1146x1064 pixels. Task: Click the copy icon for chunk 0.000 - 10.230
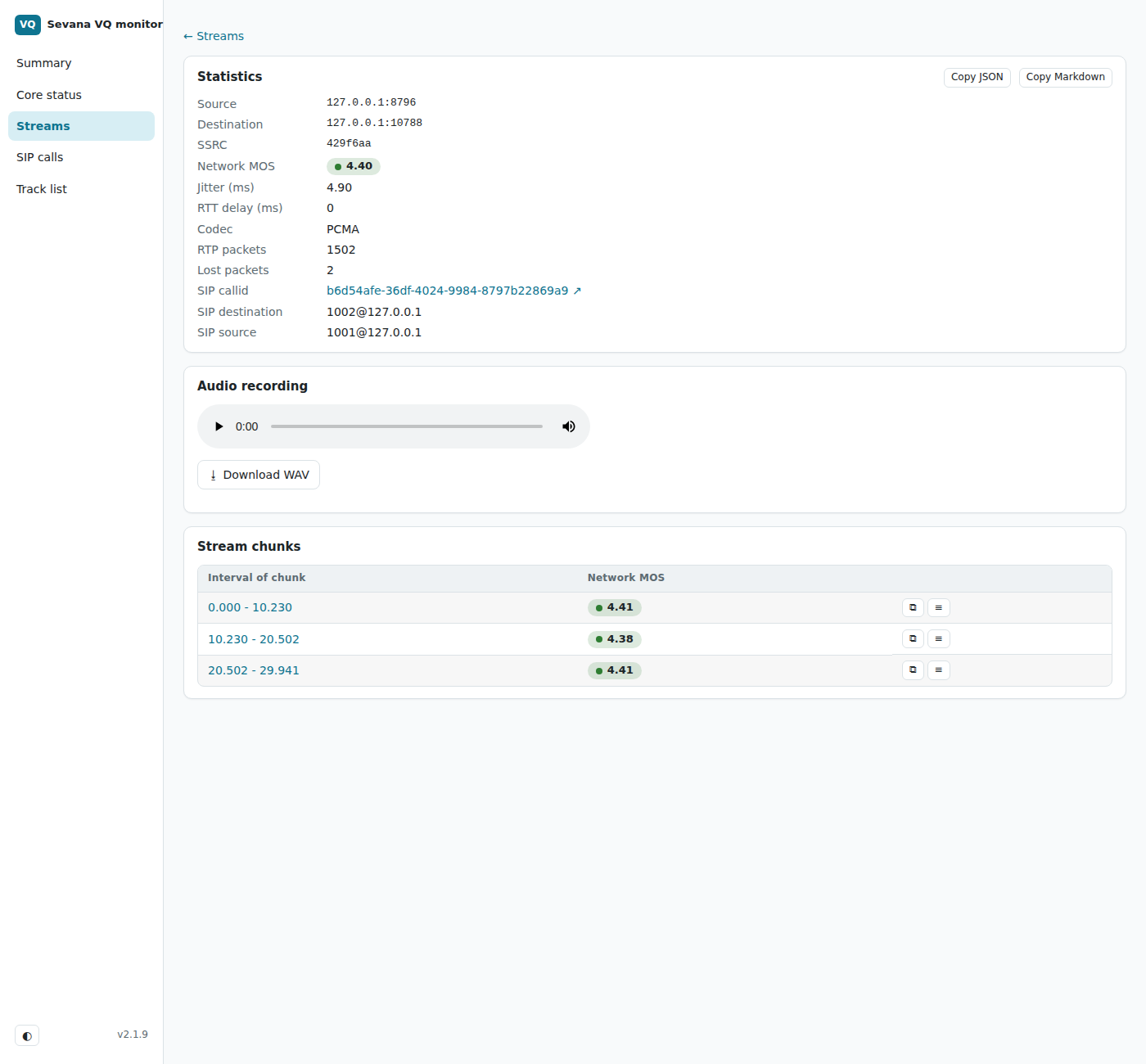[x=913, y=607]
